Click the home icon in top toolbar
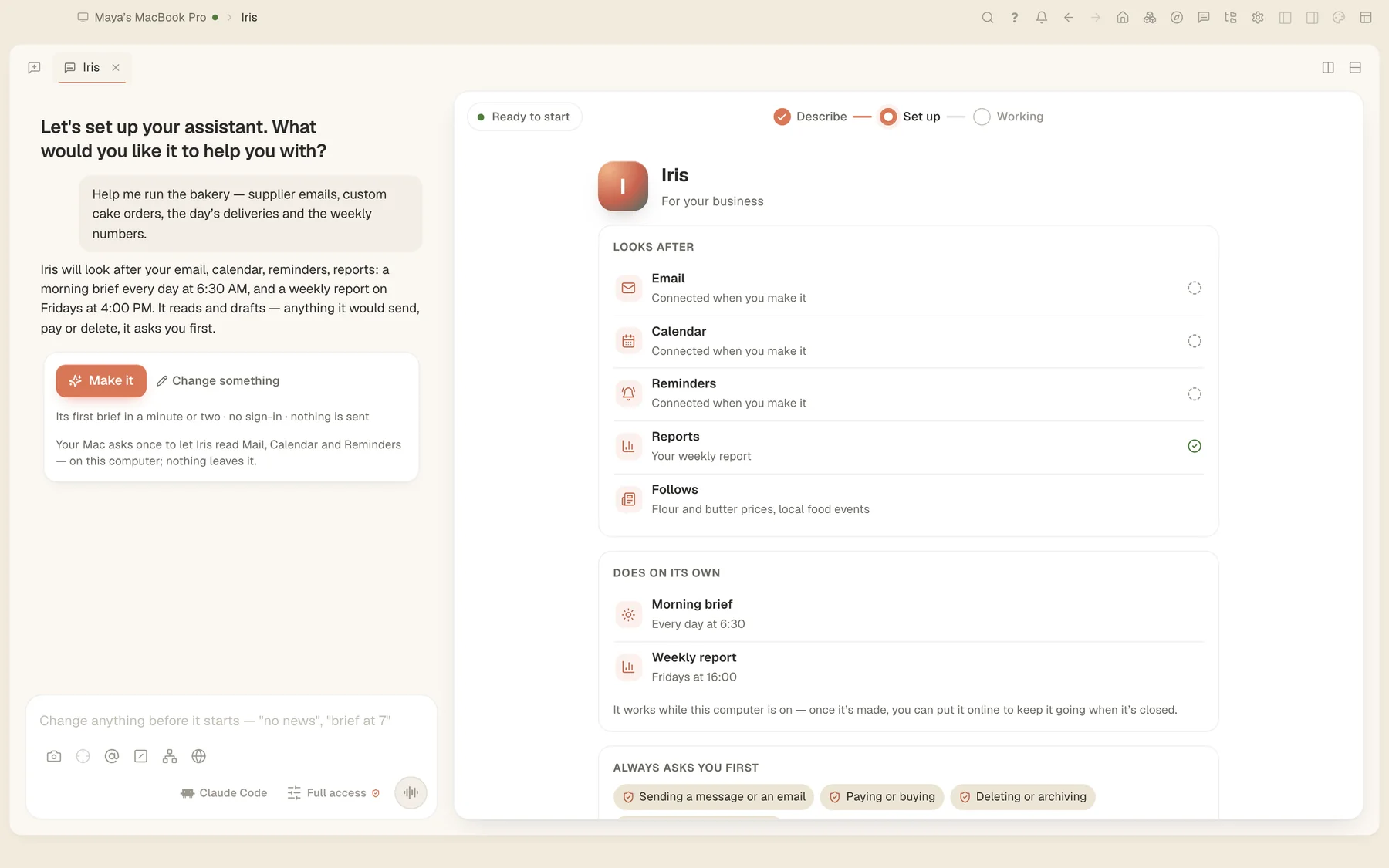 [x=1122, y=18]
